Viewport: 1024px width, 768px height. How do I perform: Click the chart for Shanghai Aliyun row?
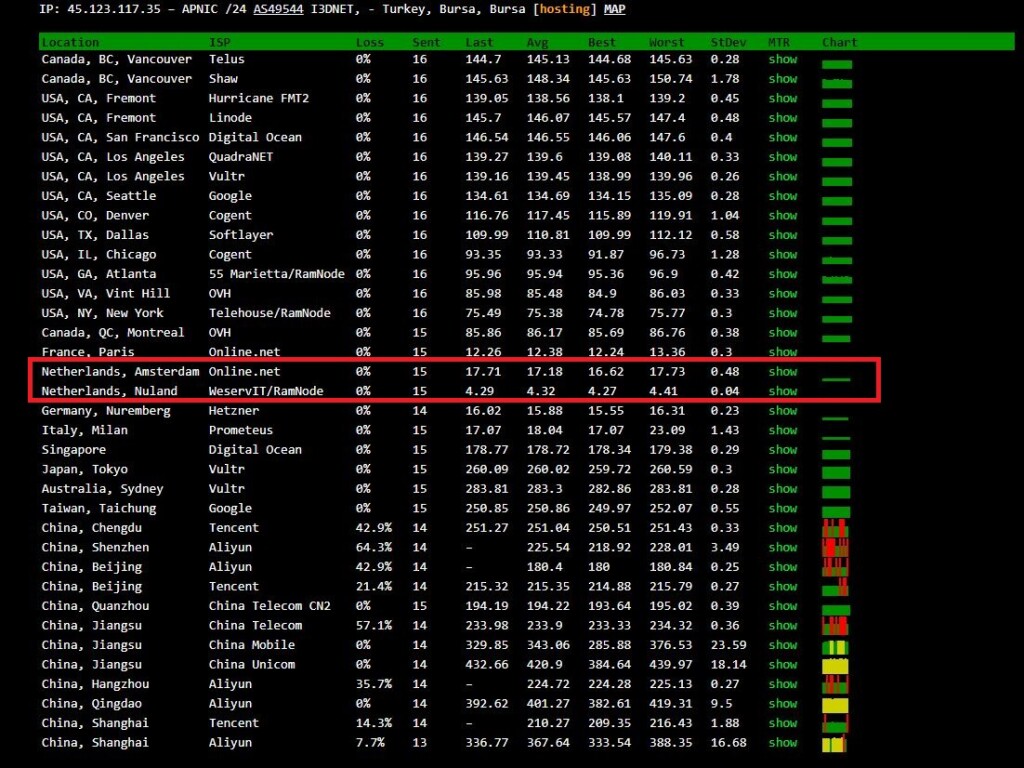pos(834,744)
